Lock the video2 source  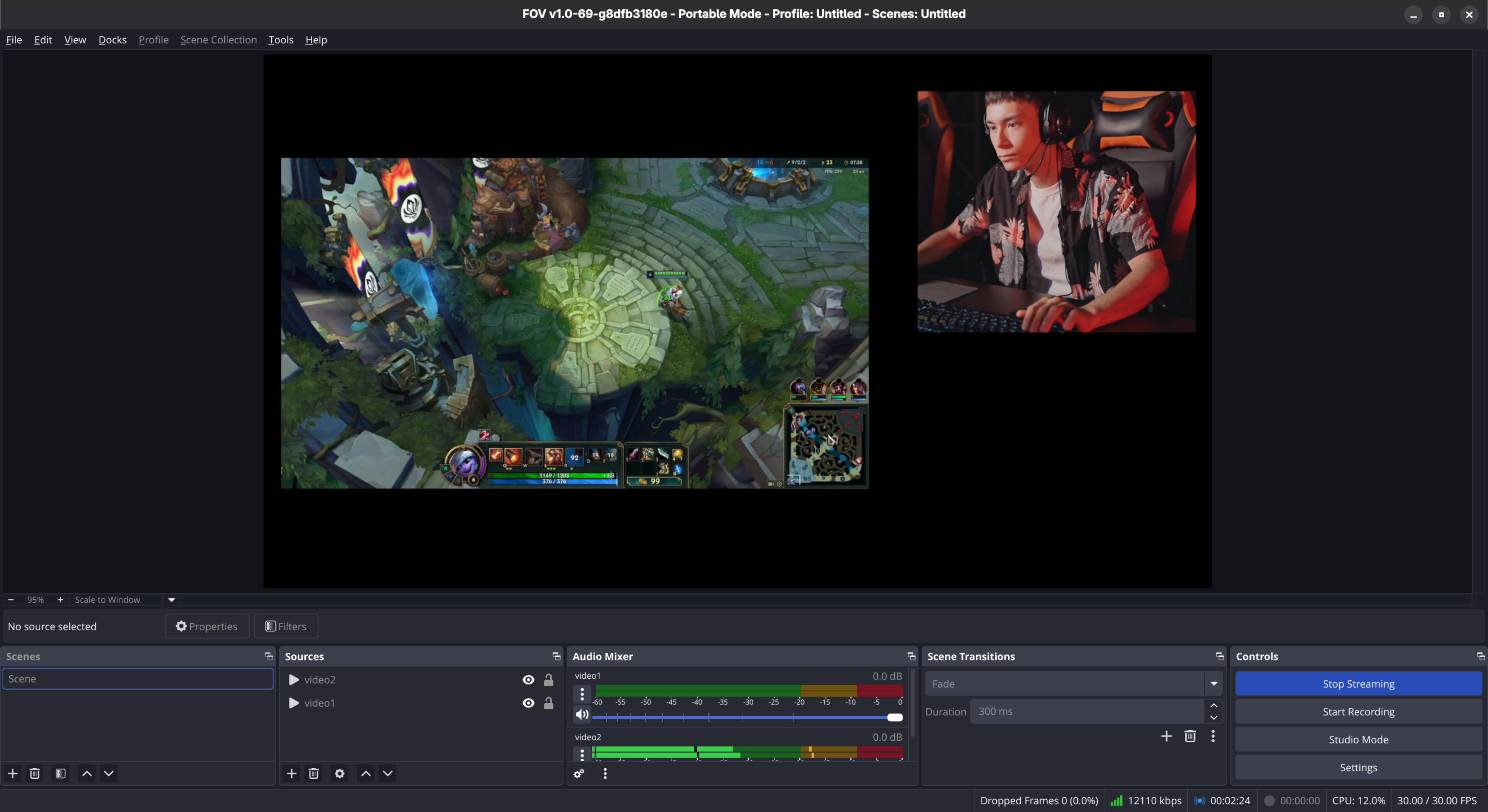tap(548, 680)
